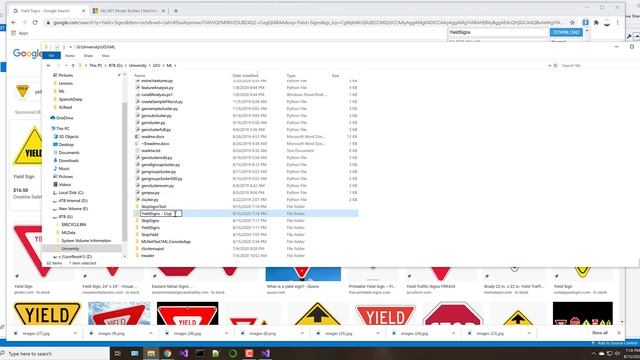Sort by the Type column header

coord(291,76)
